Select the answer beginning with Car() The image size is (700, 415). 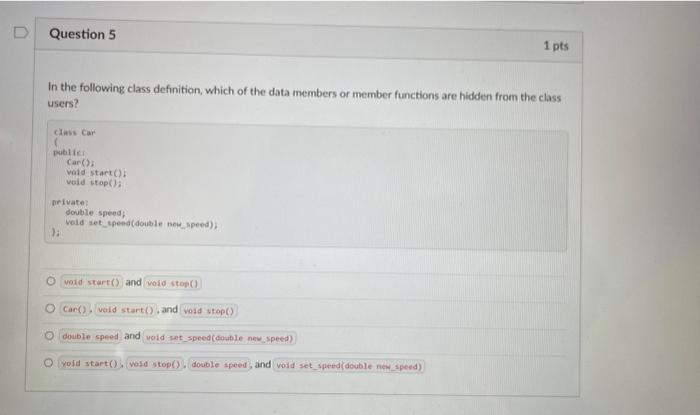50,308
